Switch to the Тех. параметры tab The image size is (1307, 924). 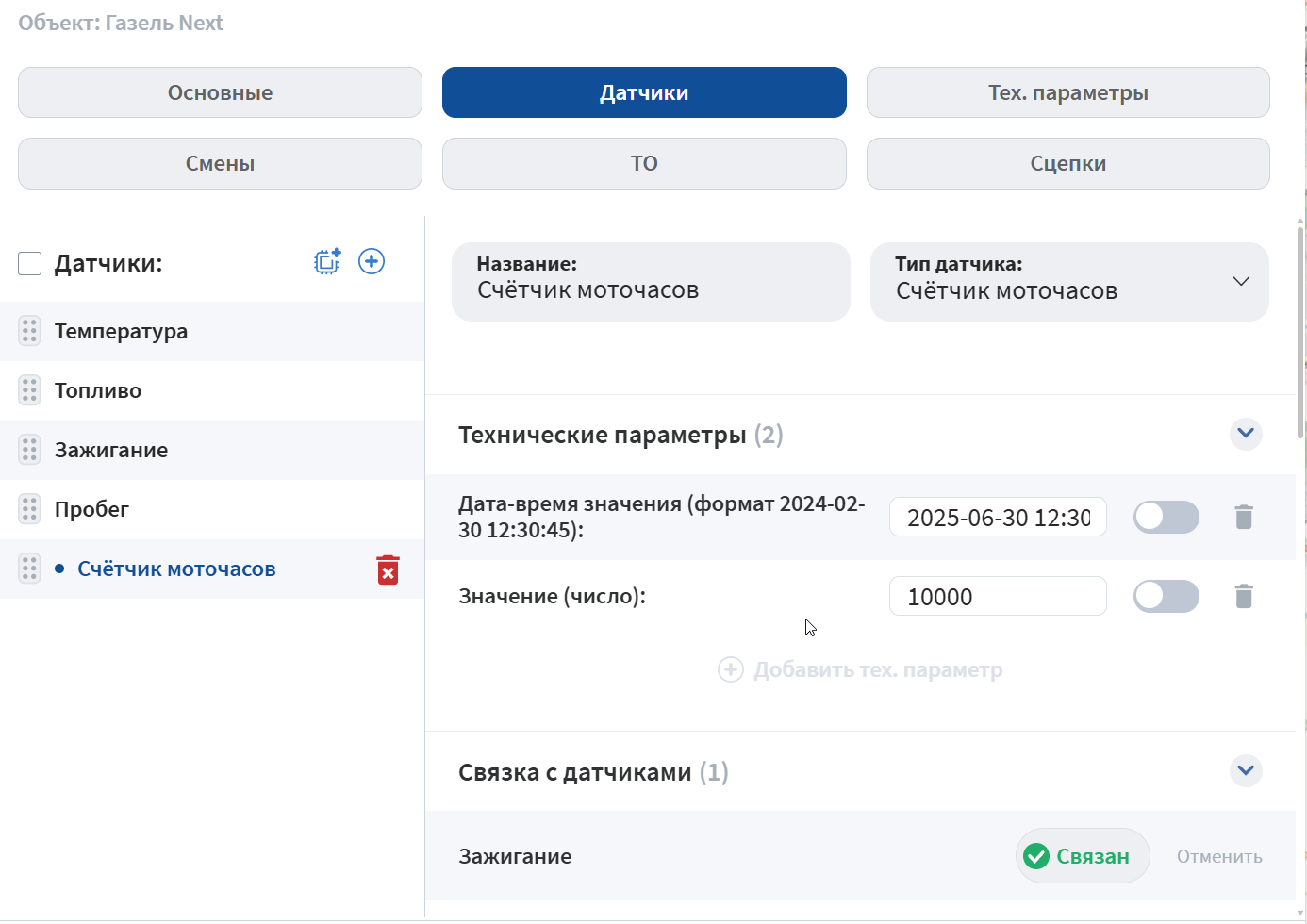(1067, 92)
